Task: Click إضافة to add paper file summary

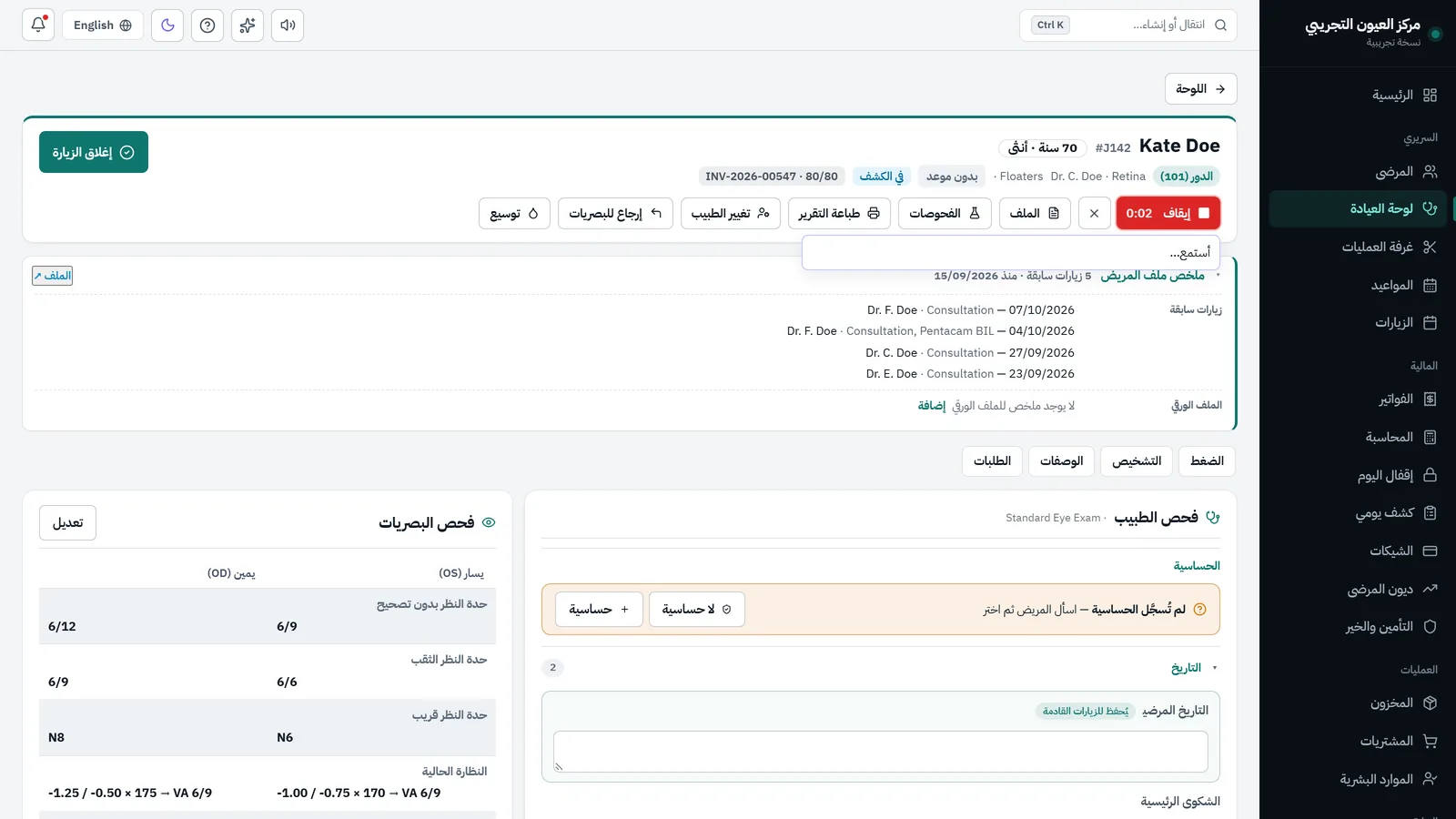Action: tap(932, 405)
